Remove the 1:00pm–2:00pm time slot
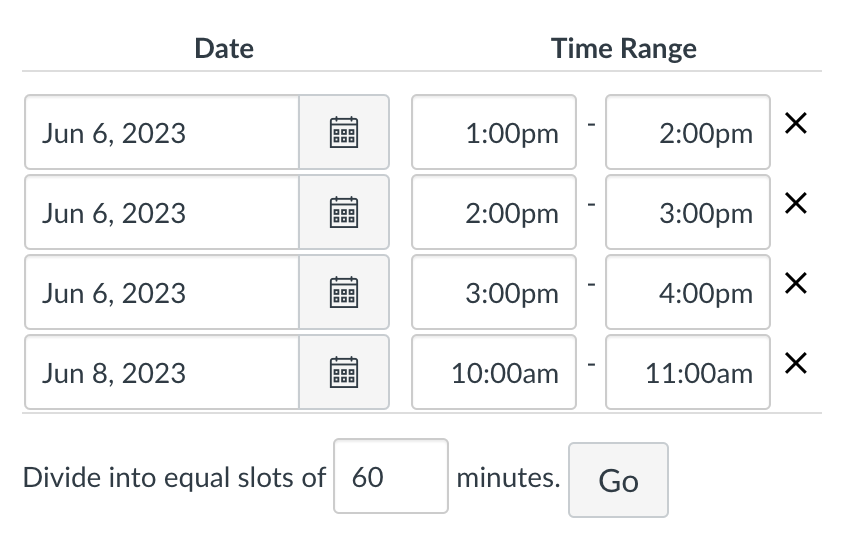The image size is (842, 546). tap(796, 123)
